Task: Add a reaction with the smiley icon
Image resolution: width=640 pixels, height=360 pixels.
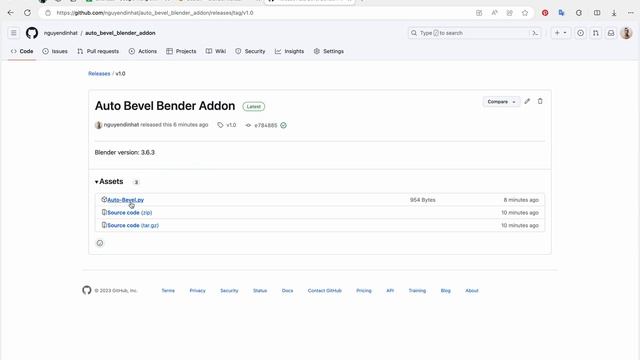Action: [x=100, y=243]
